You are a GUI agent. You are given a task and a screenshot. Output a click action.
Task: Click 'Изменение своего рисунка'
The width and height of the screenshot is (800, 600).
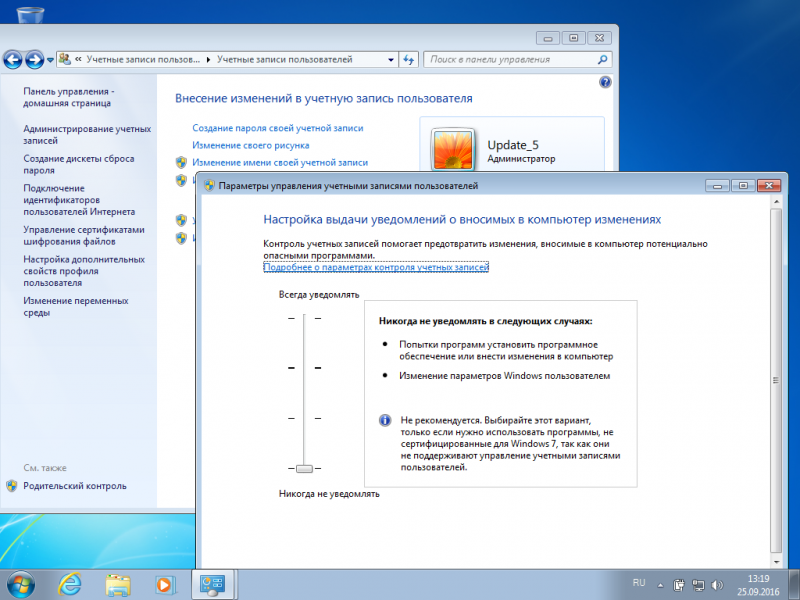tap(251, 145)
